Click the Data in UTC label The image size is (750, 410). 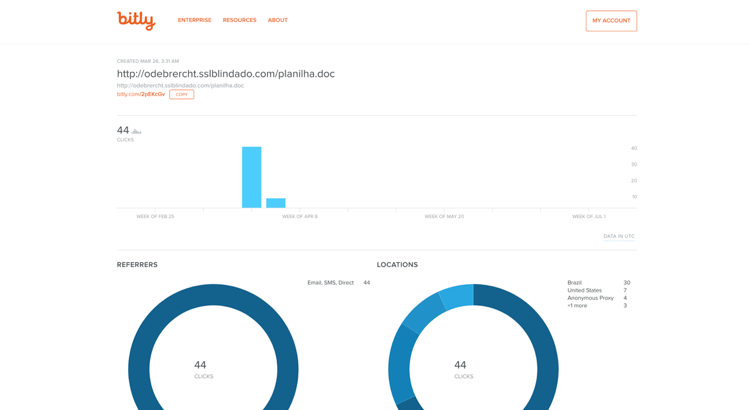(619, 237)
